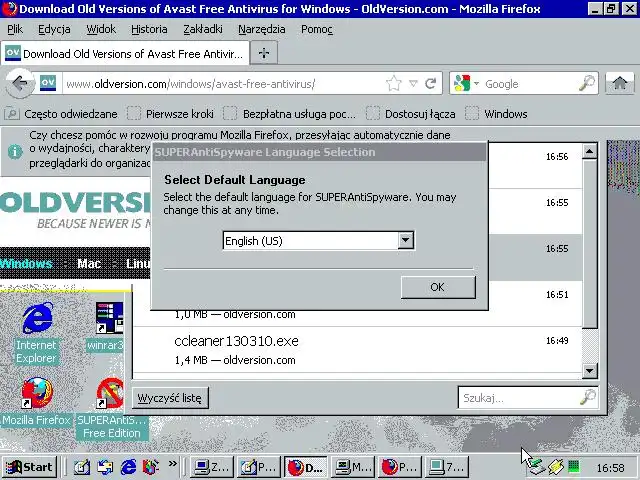Select the Mac navigation tab on OldVersion
The width and height of the screenshot is (640, 480).
pyautogui.click(x=89, y=264)
